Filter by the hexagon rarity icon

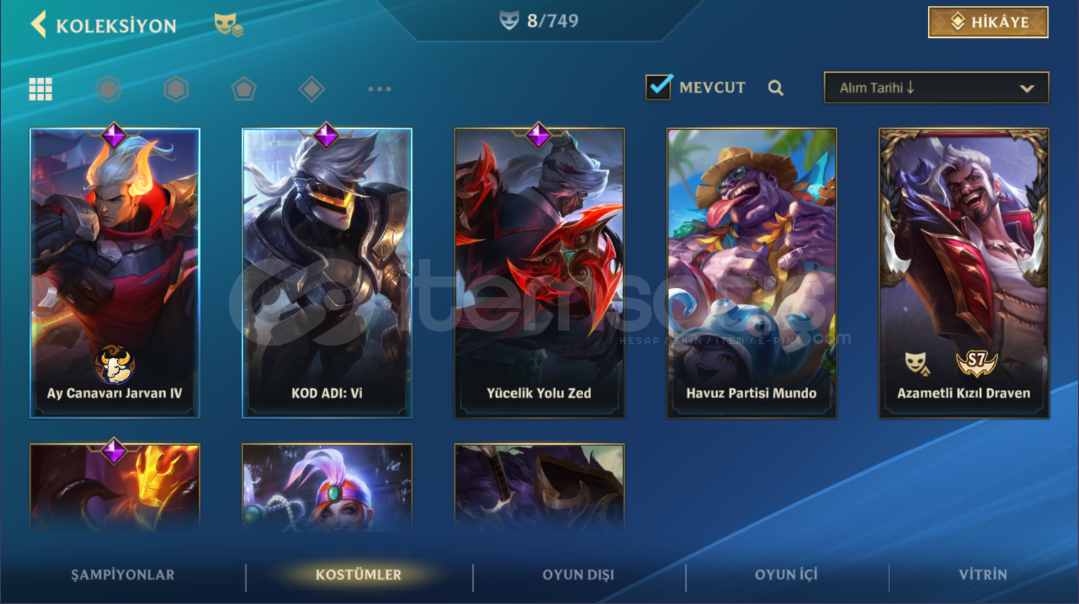176,89
